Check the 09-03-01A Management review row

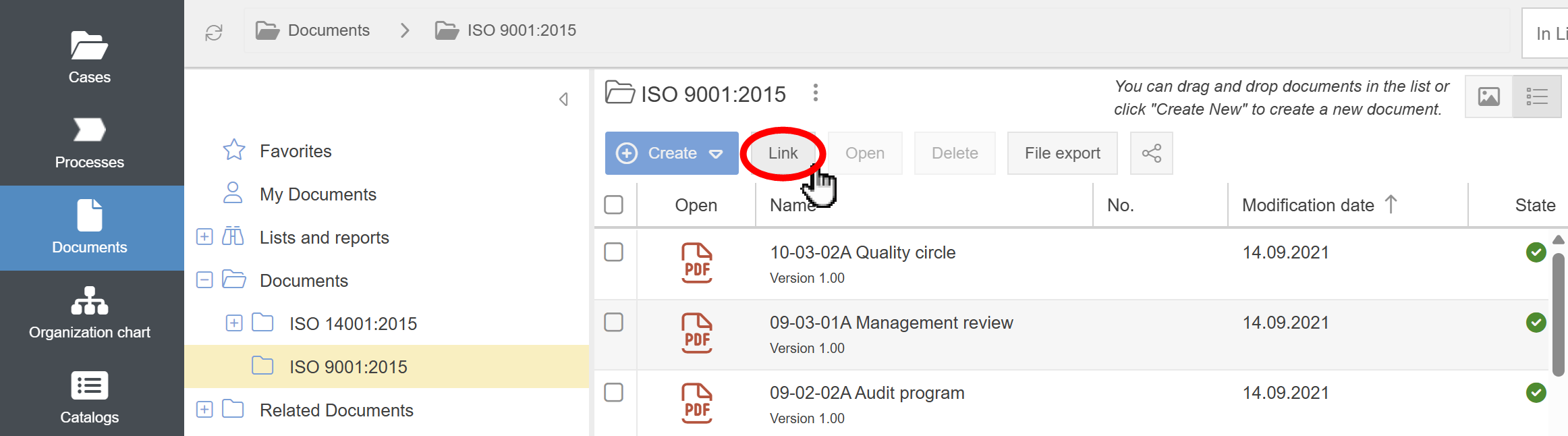pos(613,322)
